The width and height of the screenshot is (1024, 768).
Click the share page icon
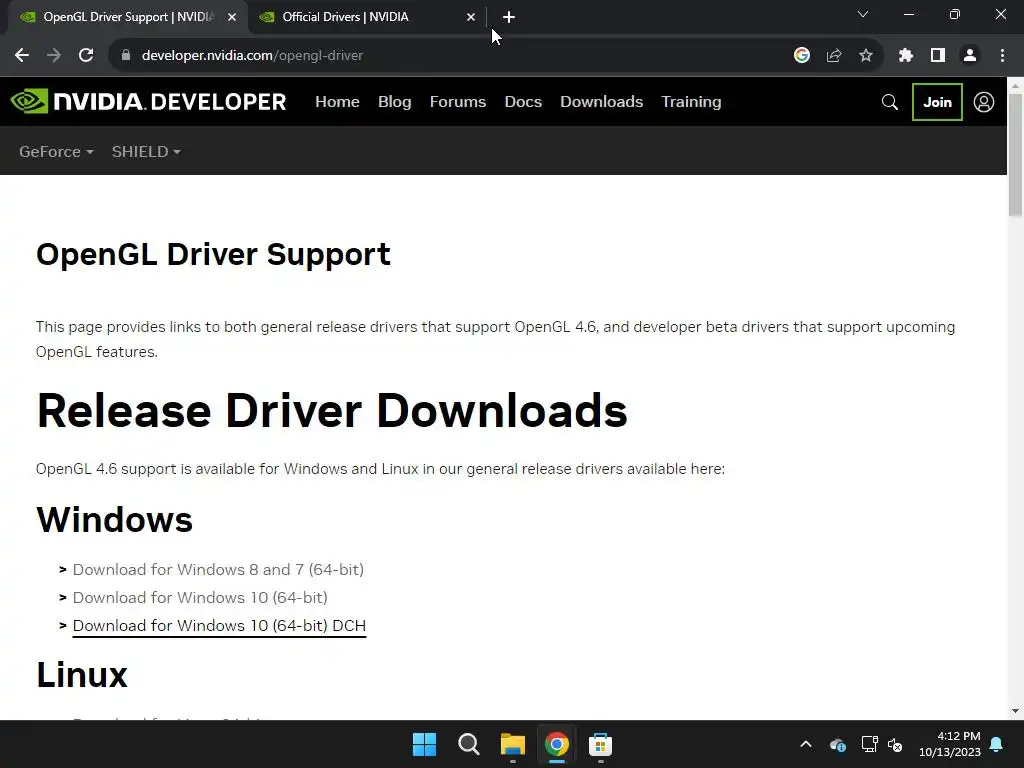[834, 56]
